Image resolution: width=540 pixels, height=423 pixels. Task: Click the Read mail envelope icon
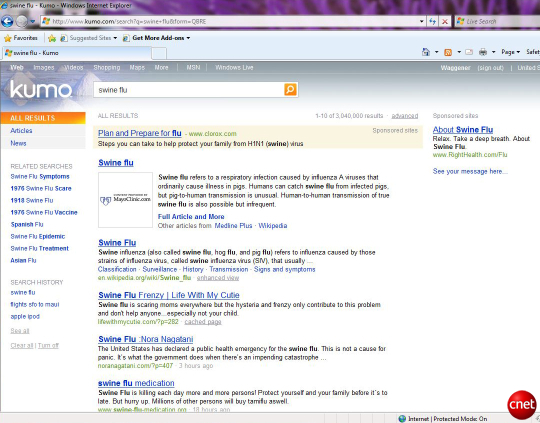469,52
